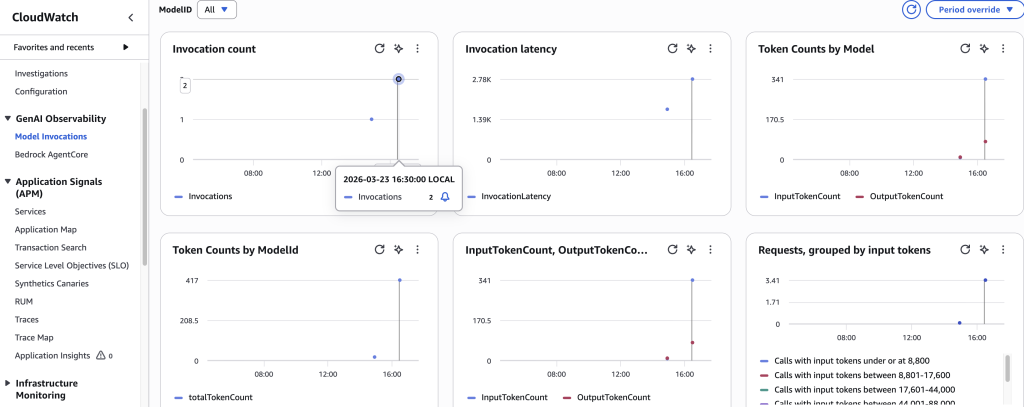Open three-dot menu on InputTokenCount widget
This screenshot has height=407, width=1024.
710,249
